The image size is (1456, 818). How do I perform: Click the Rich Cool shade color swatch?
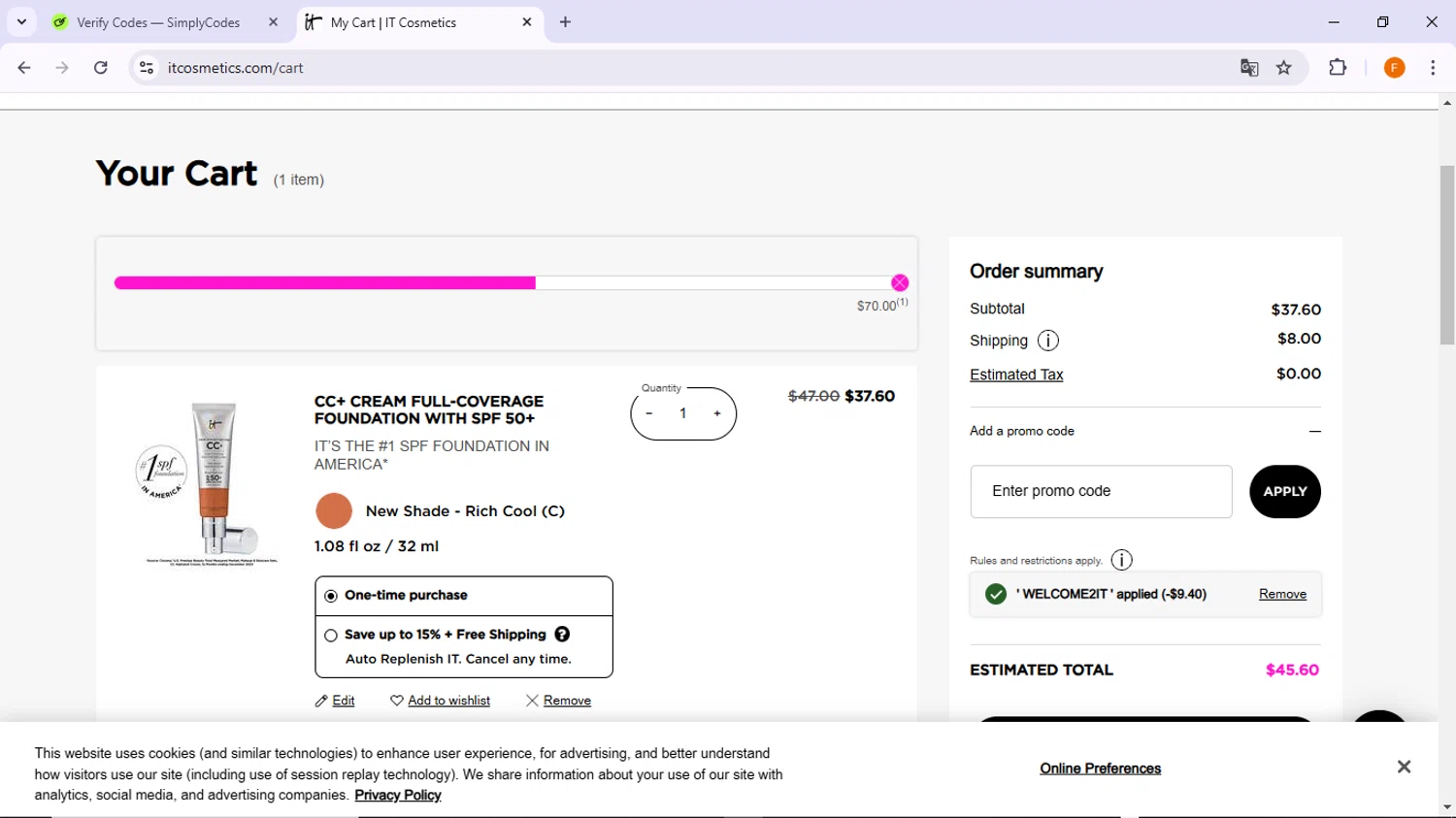(334, 511)
